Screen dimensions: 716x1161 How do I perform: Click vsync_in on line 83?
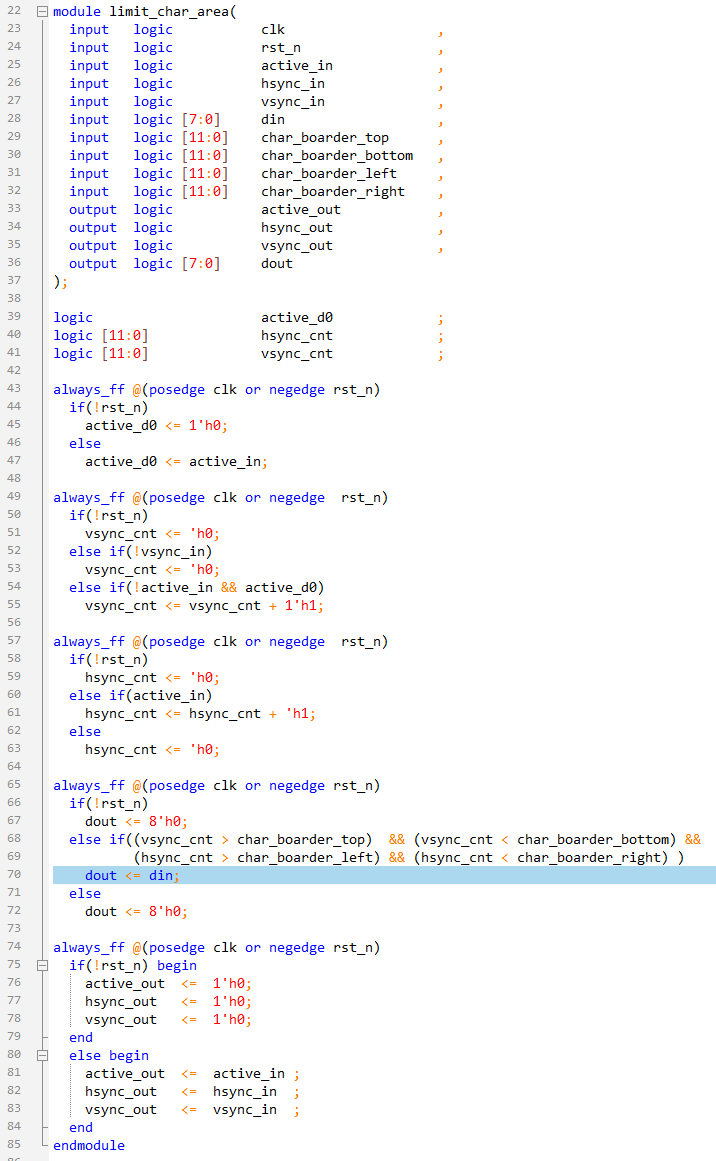click(245, 1110)
